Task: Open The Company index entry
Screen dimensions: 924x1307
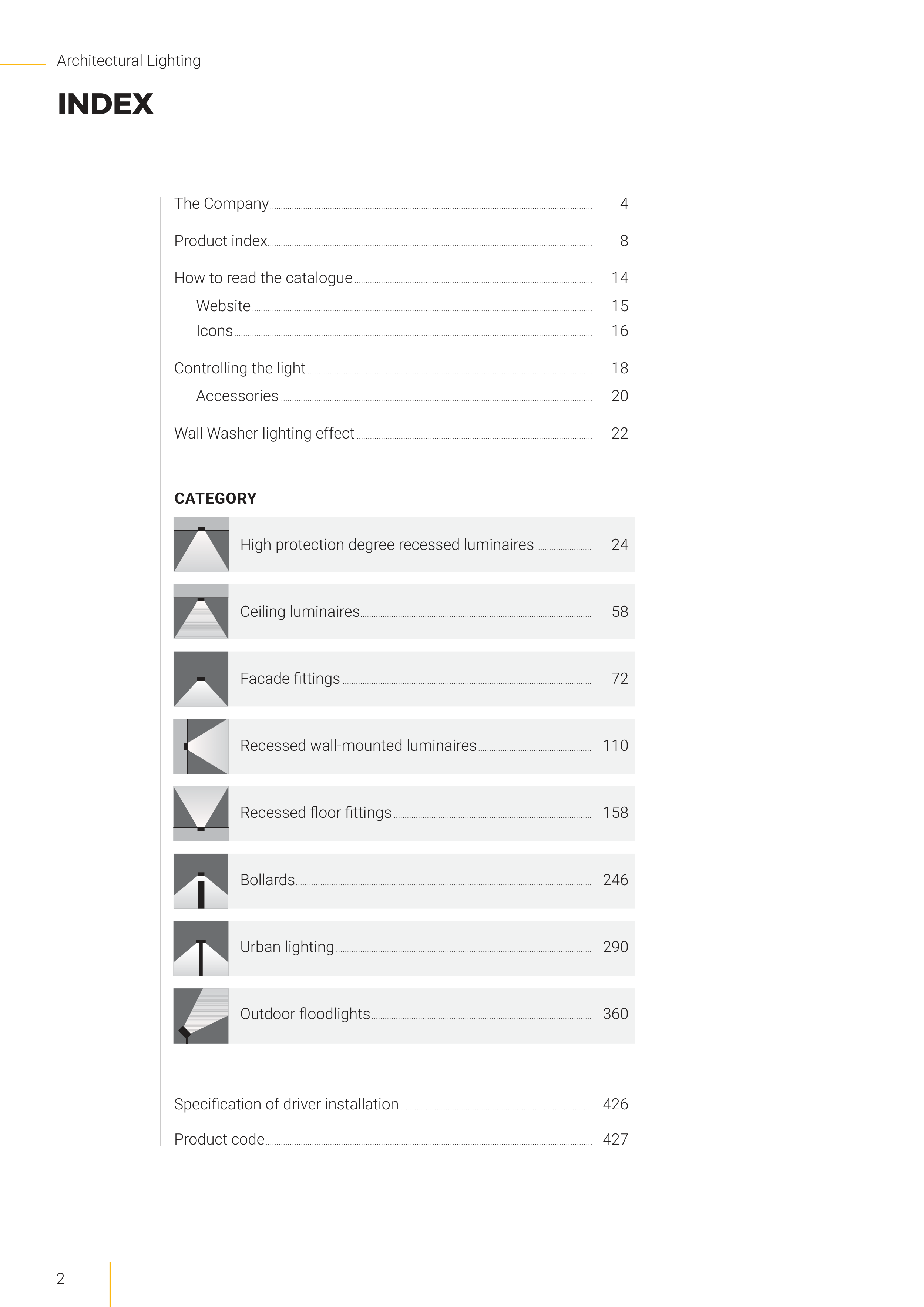Action: coord(221,204)
